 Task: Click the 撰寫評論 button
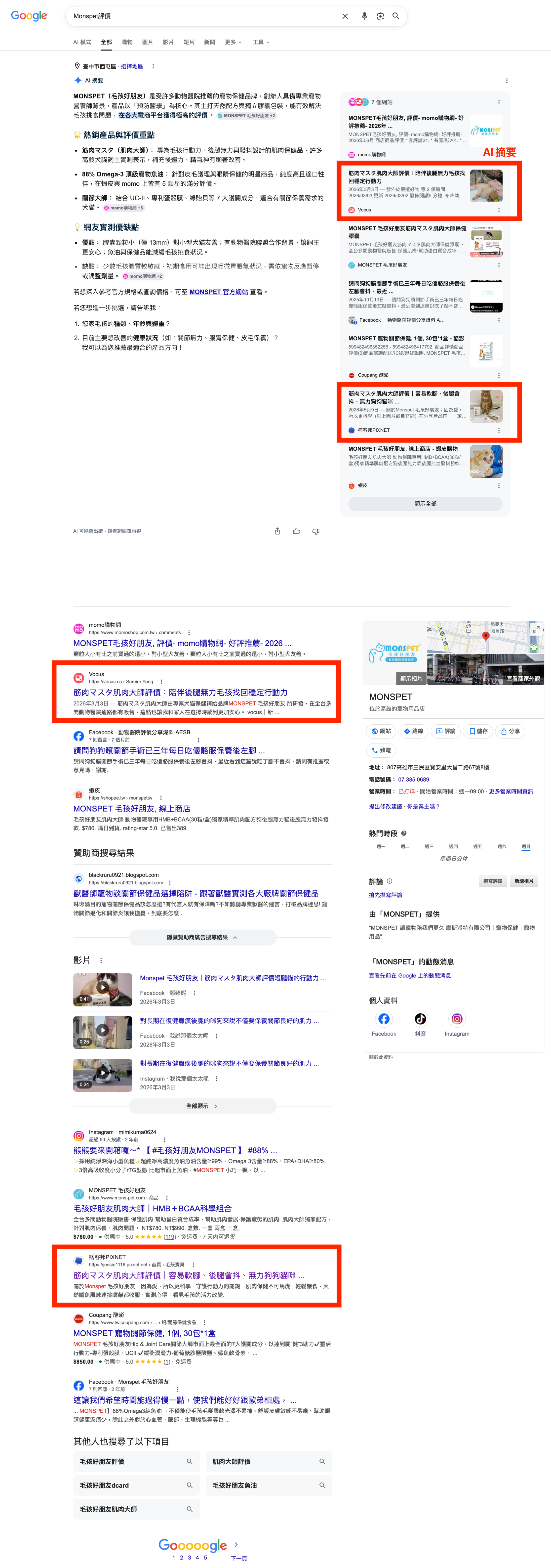pos(493,881)
